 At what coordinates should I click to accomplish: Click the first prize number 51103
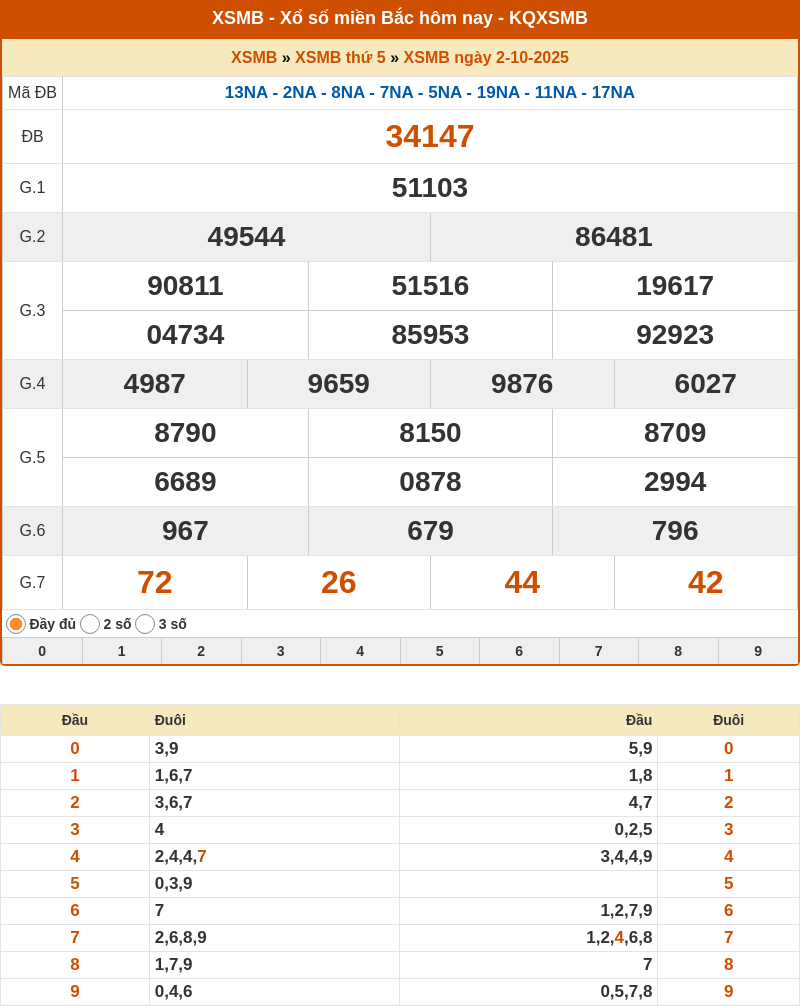[x=430, y=188]
